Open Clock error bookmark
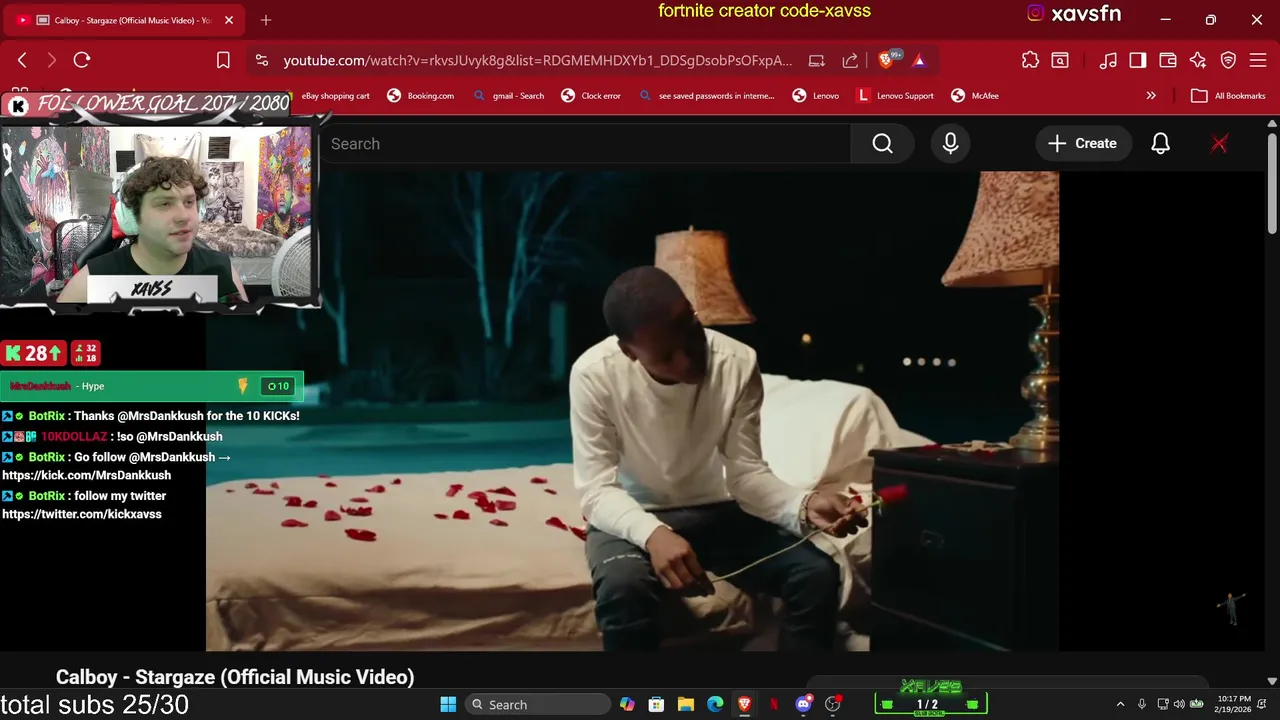Viewport: 1280px width, 720px height. tap(591, 96)
